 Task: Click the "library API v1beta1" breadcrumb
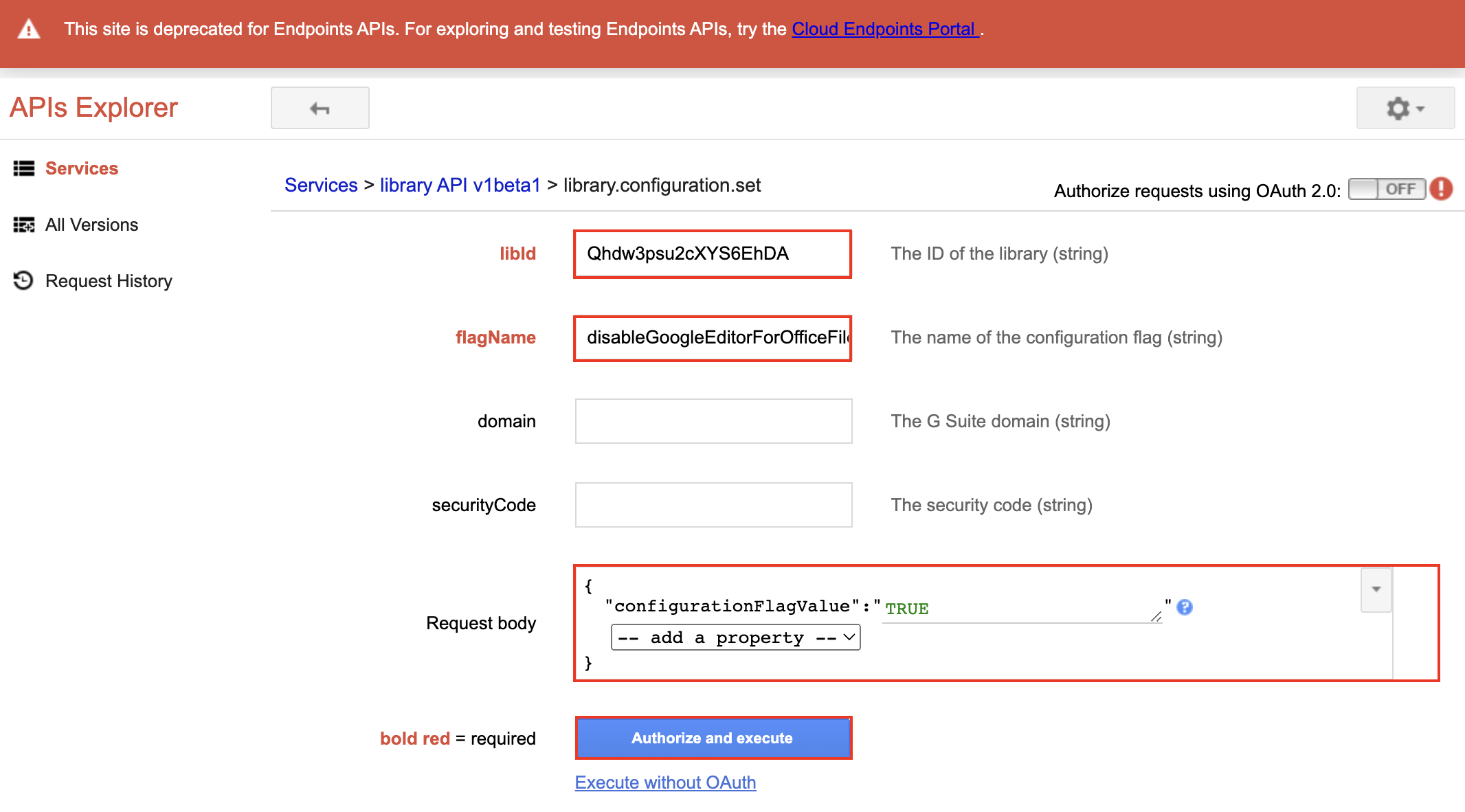click(460, 185)
